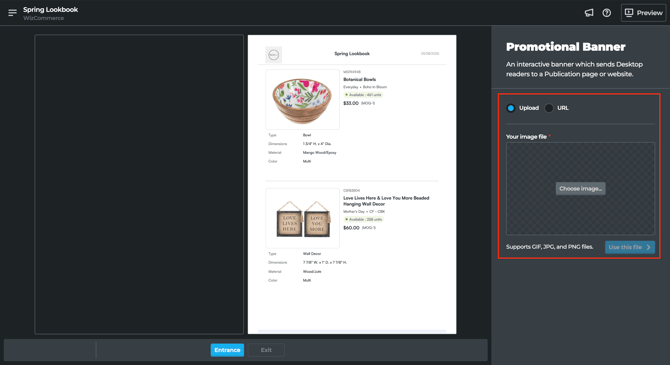This screenshot has height=365, width=670.
Task: Click the Botanical Bowls product title
Action: 359,79
